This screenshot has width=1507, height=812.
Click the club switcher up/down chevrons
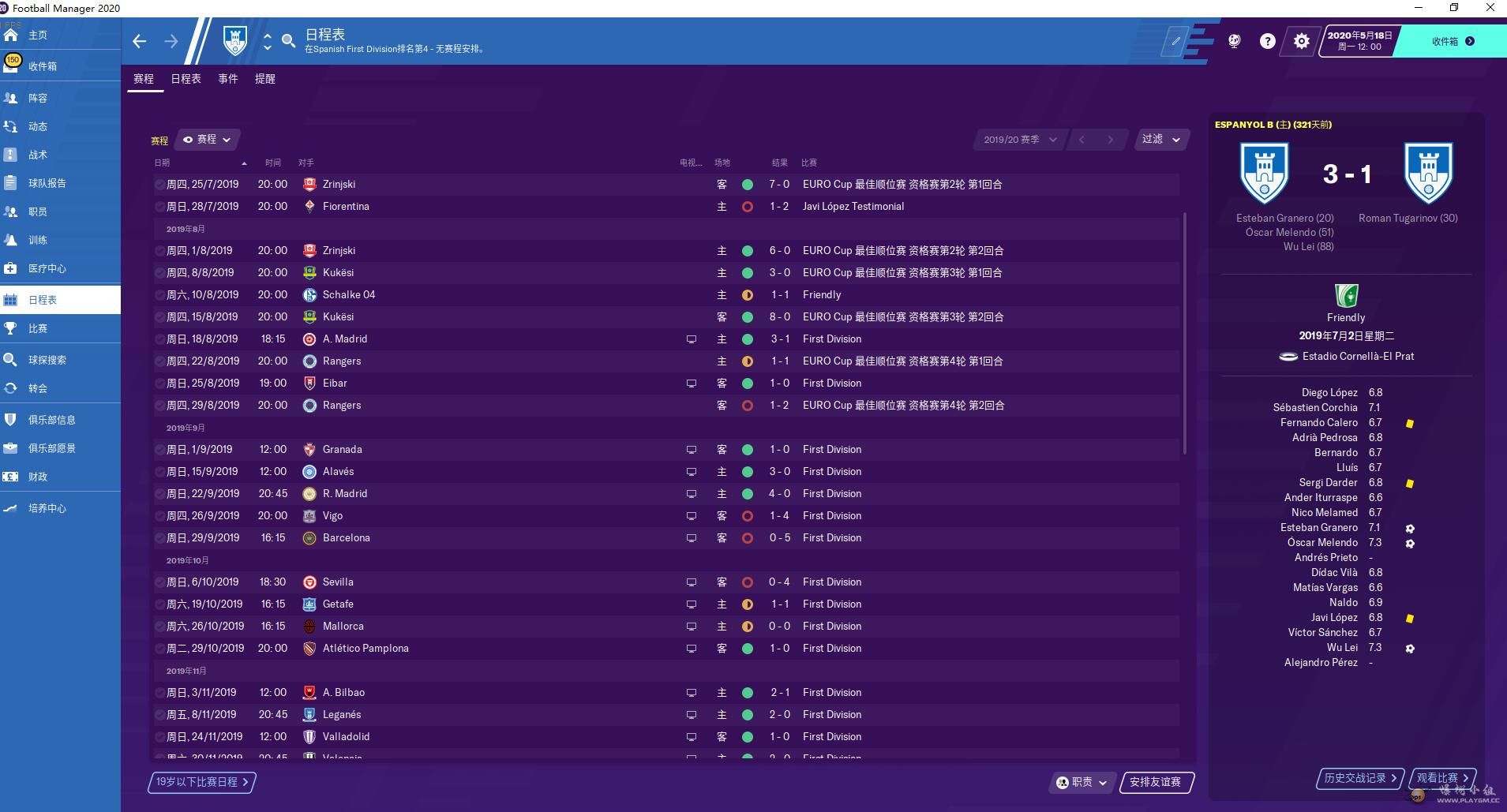pyautogui.click(x=268, y=41)
